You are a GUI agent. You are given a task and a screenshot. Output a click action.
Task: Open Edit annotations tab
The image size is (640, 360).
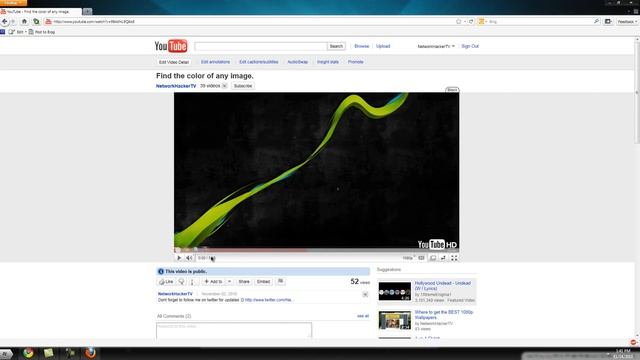216,62
